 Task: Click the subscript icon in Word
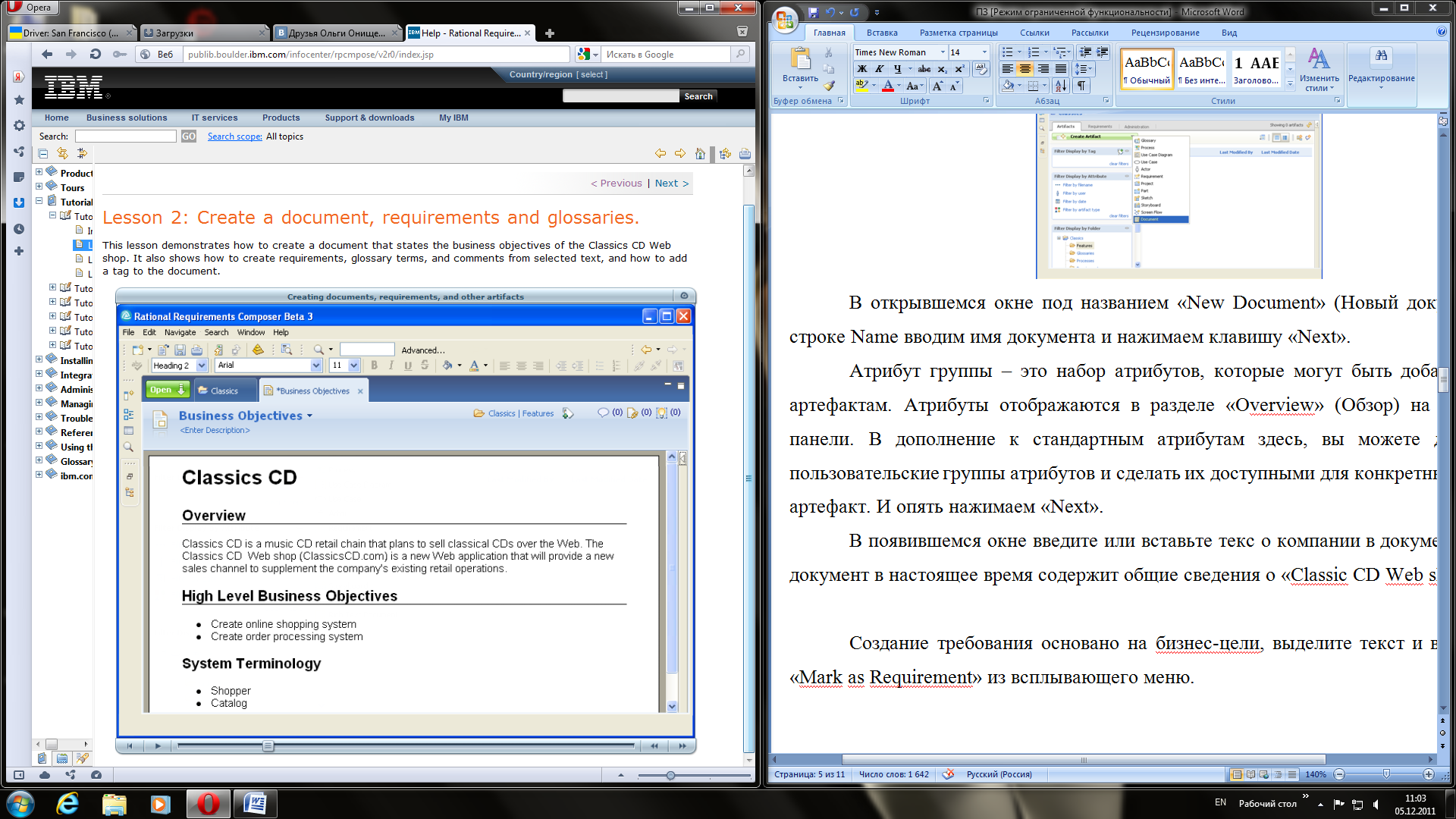[942, 69]
